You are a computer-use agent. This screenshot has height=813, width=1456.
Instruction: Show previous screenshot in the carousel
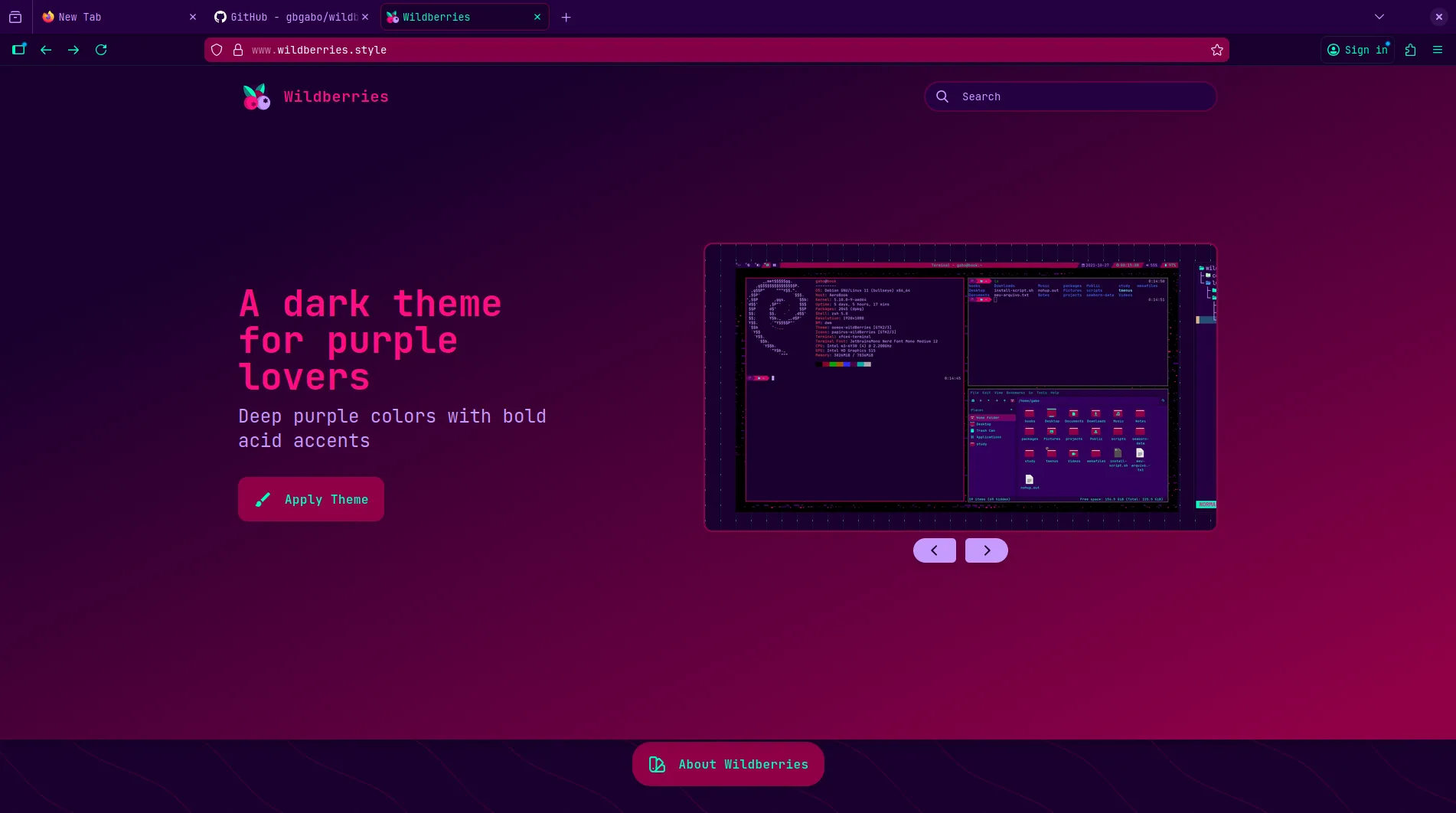[934, 550]
